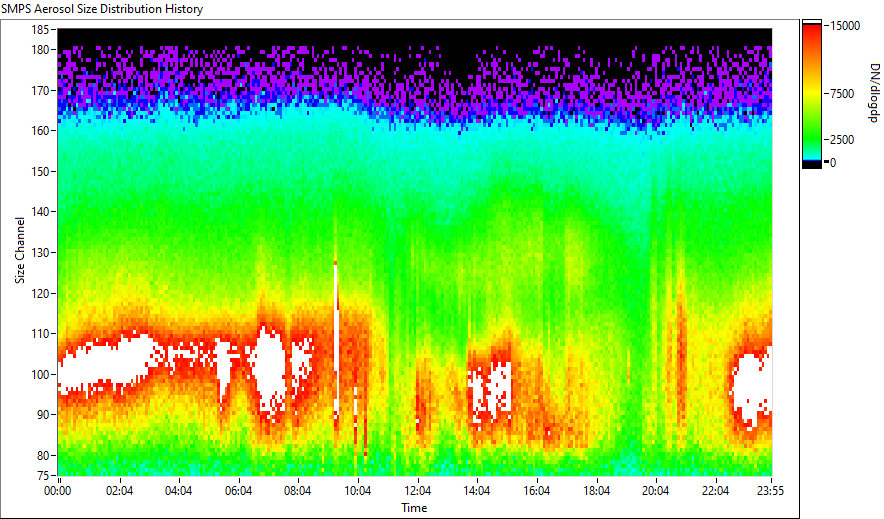This screenshot has height=519, width=884.
Task: Click the 06:04 time axis label
Action: 238,491
